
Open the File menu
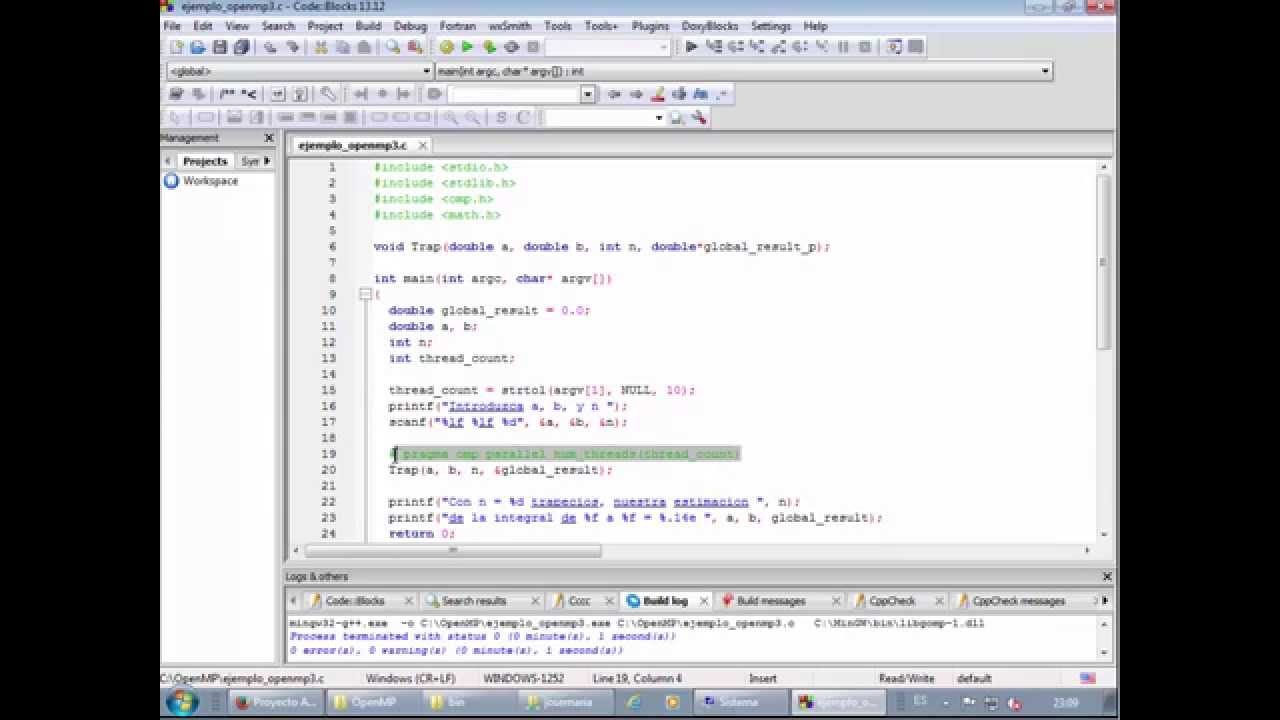171,26
